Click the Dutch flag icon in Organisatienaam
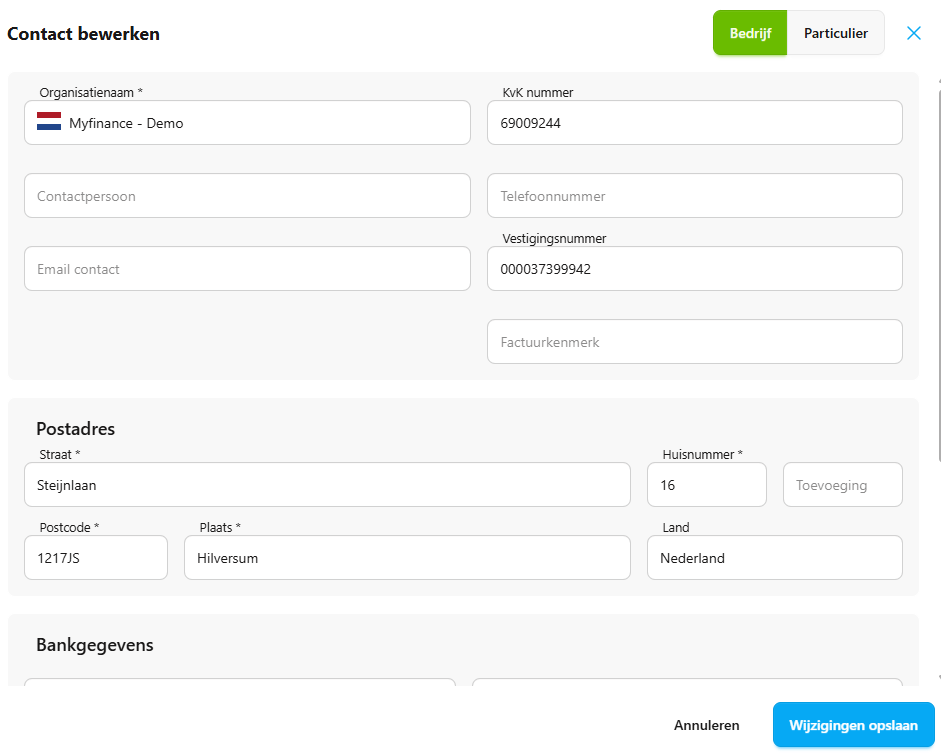This screenshot has width=941, height=756. (49, 122)
